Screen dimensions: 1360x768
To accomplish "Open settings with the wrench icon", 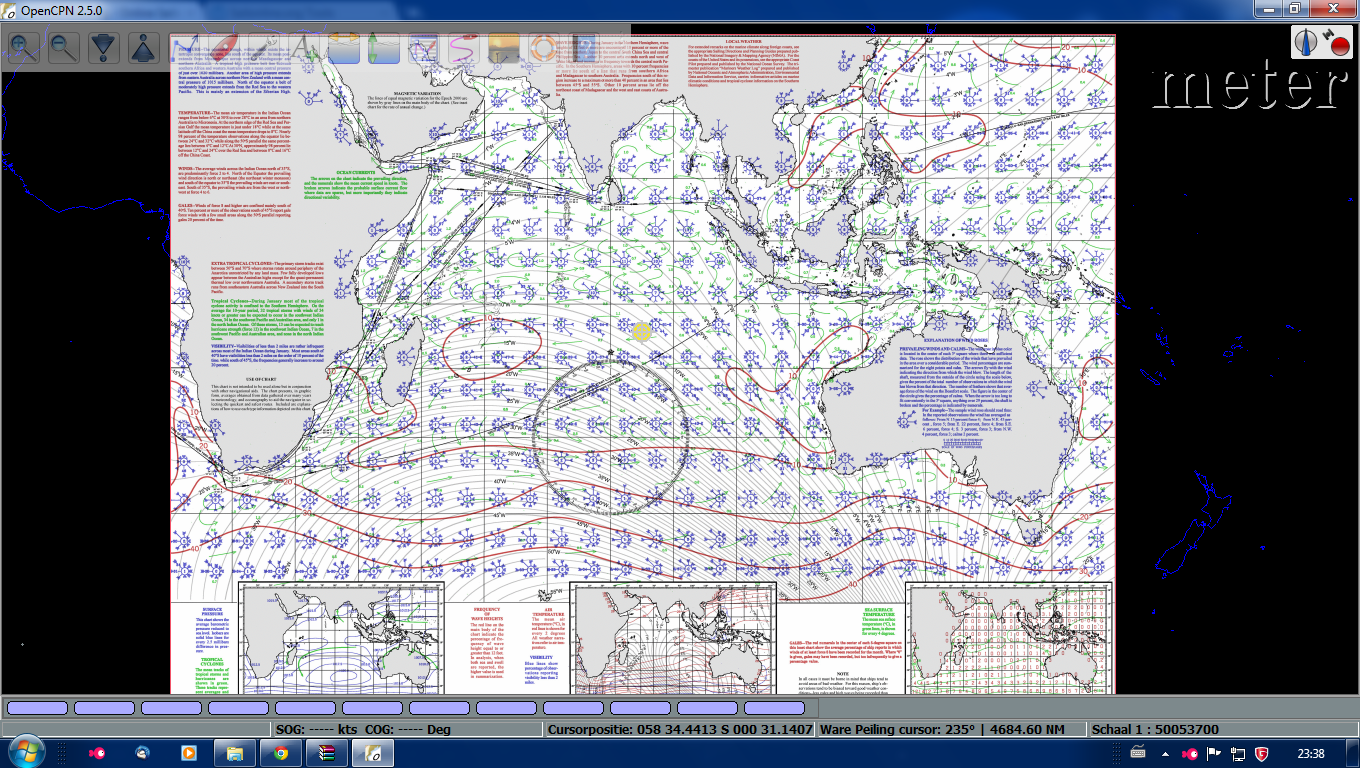I will coord(264,47).
